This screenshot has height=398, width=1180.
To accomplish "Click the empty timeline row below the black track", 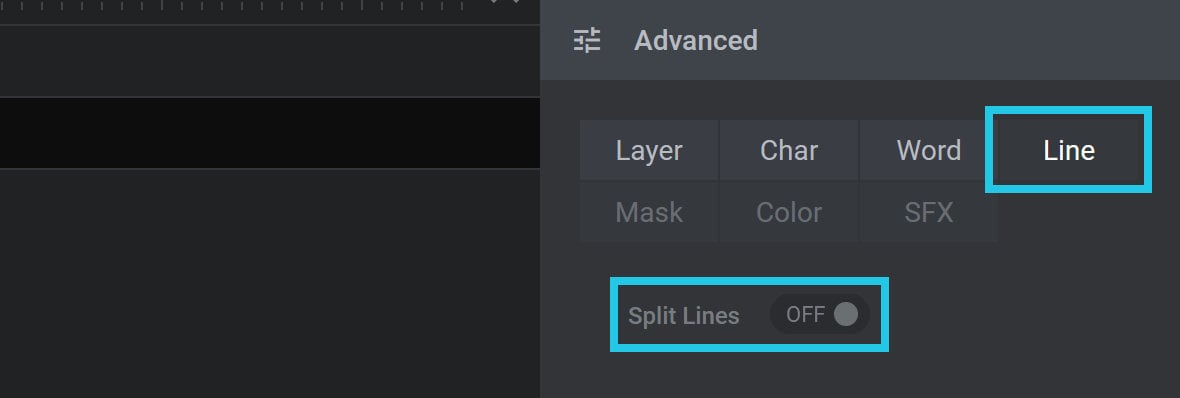I will pyautogui.click(x=270, y=284).
